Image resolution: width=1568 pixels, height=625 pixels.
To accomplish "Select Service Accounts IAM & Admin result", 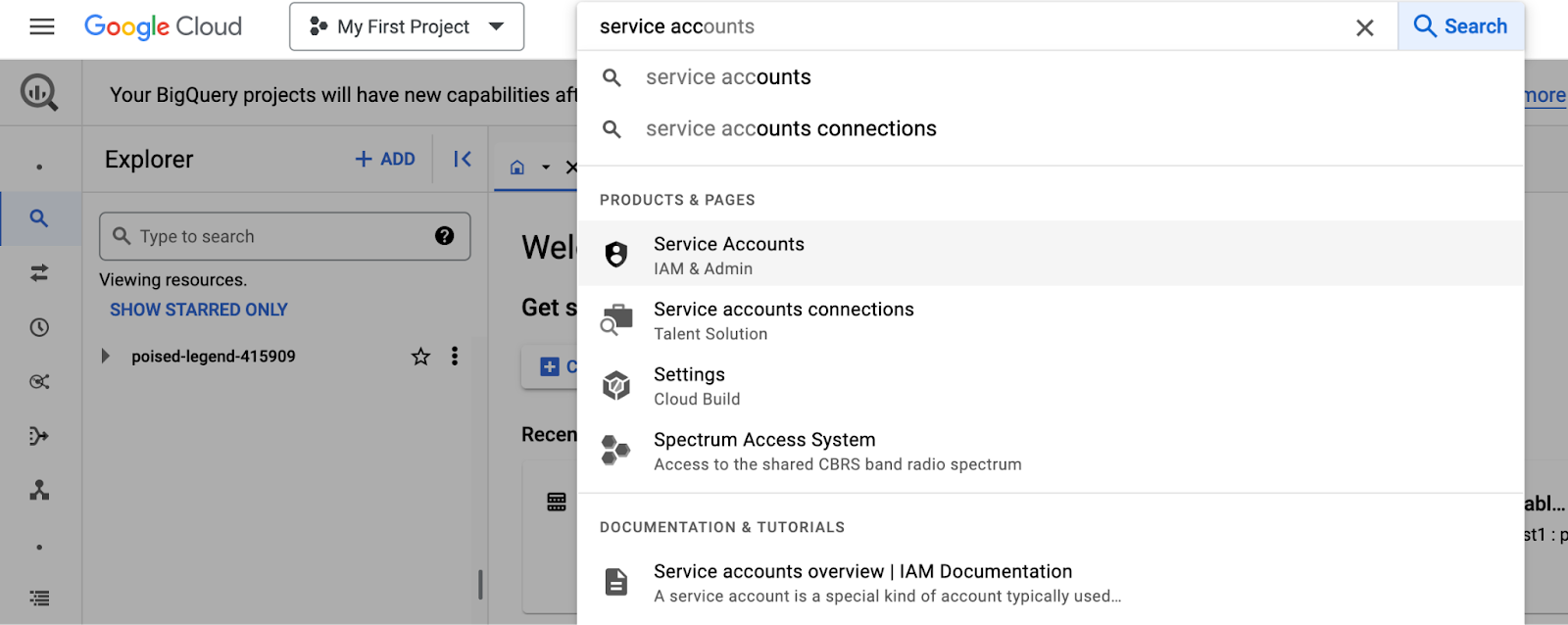I will (x=728, y=255).
